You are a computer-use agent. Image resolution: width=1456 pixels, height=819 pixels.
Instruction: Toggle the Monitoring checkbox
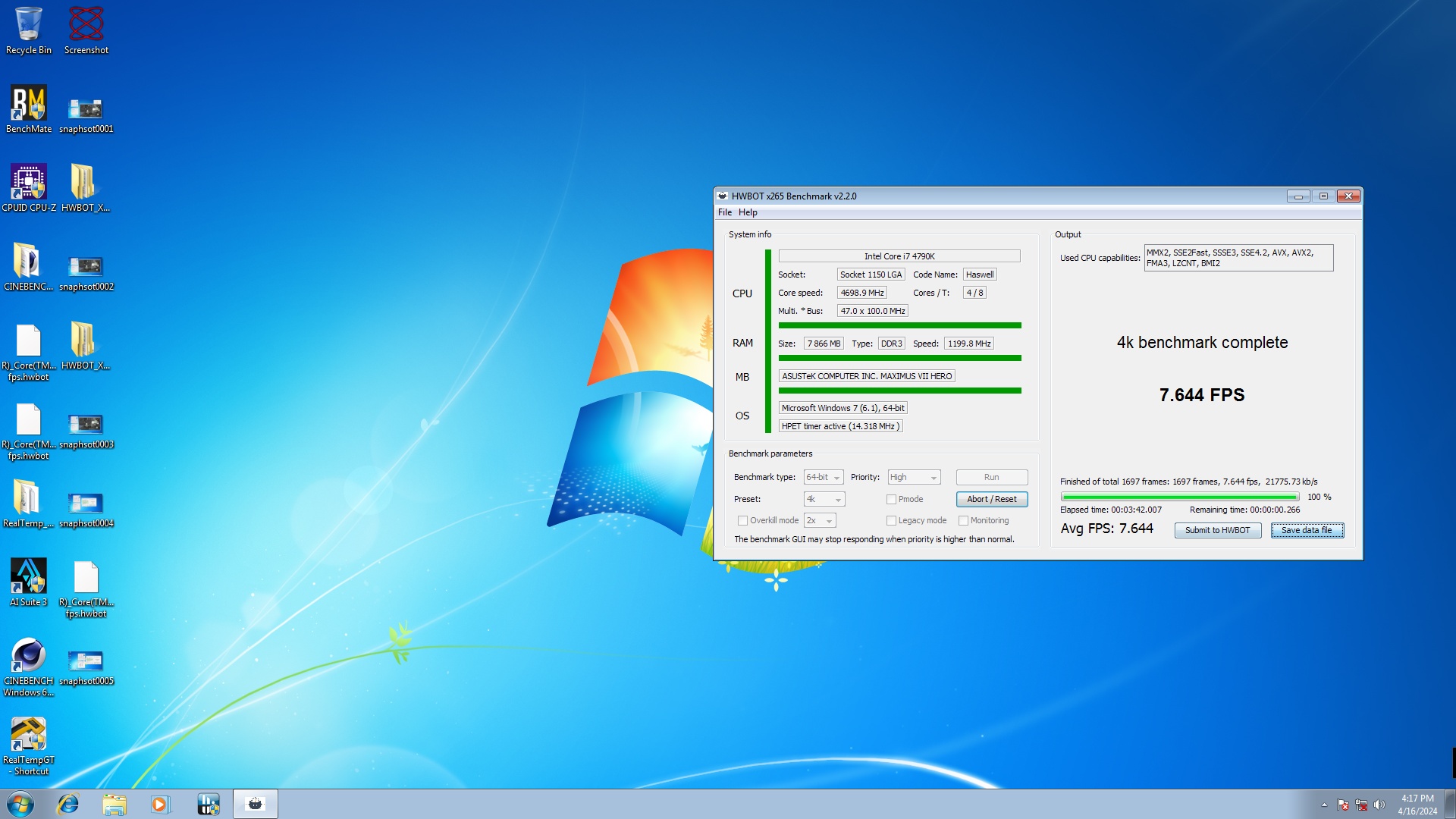(x=964, y=520)
